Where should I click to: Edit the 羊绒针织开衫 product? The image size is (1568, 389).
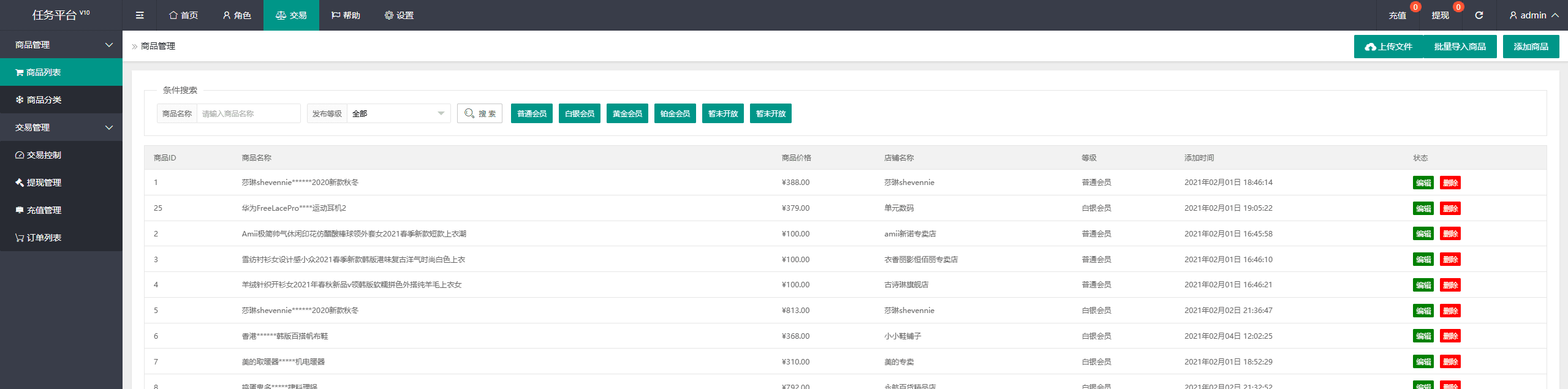(1423, 285)
